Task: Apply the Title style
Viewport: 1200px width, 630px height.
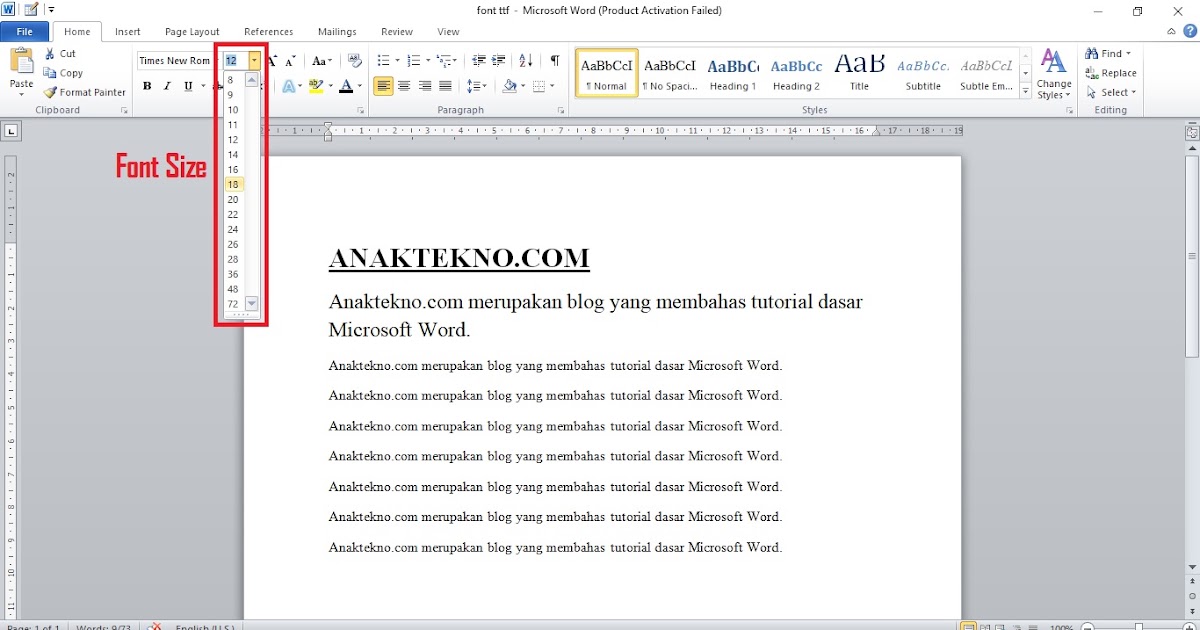Action: click(x=860, y=73)
